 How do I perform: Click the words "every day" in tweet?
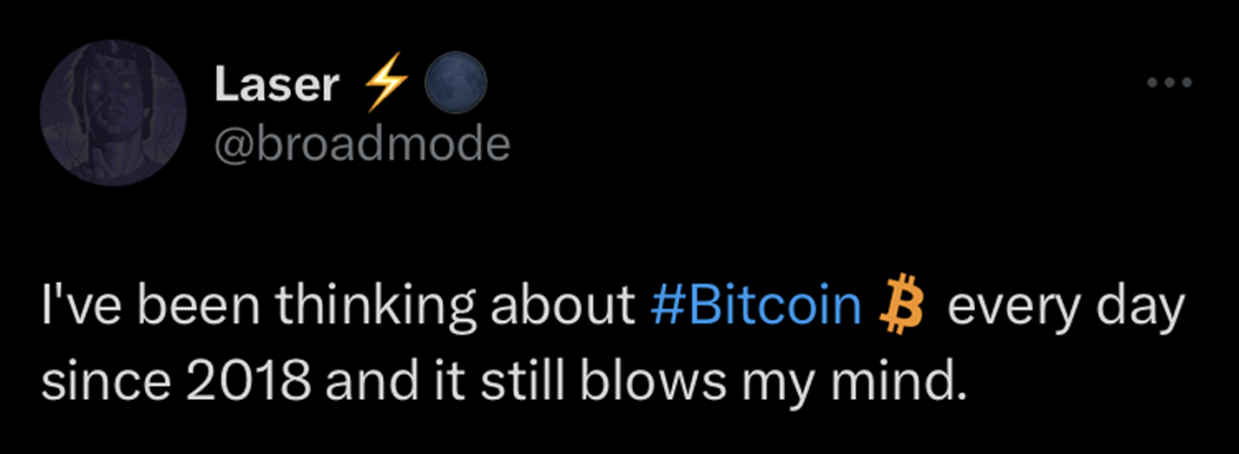point(1064,308)
